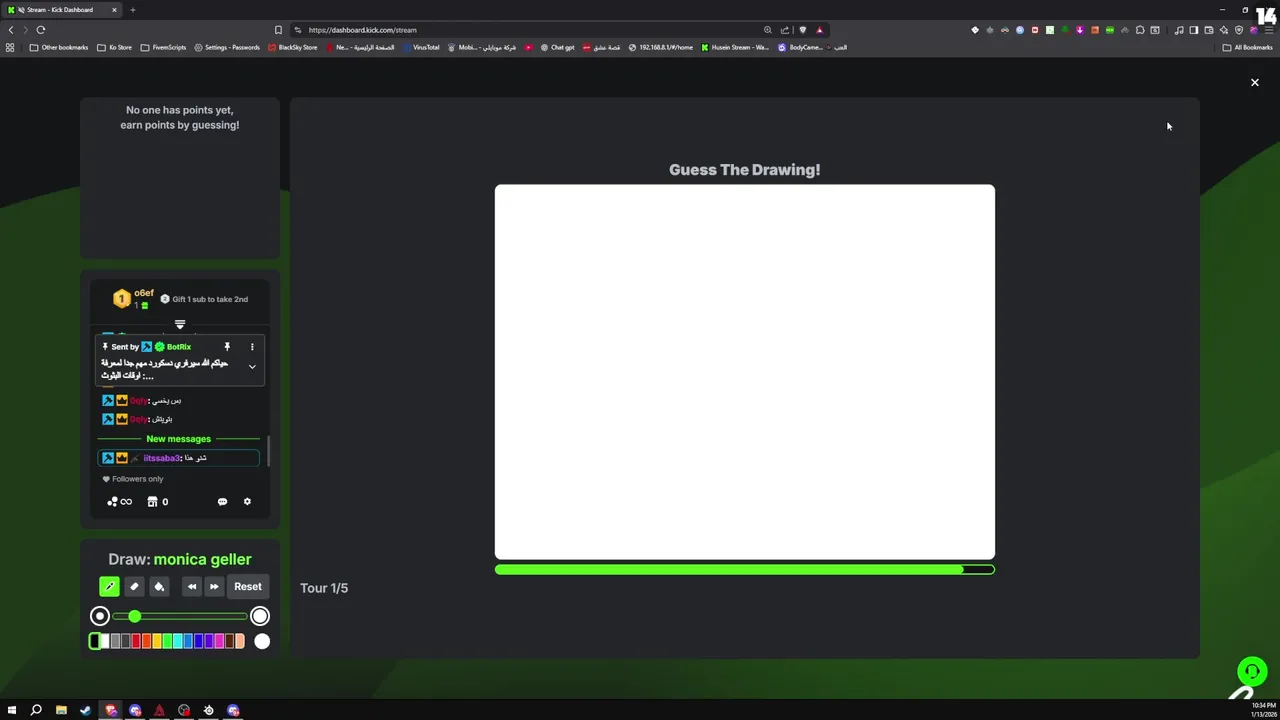This screenshot has width=1280, height=720.
Task: Pick the green color swatch
Action: [x=167, y=641]
